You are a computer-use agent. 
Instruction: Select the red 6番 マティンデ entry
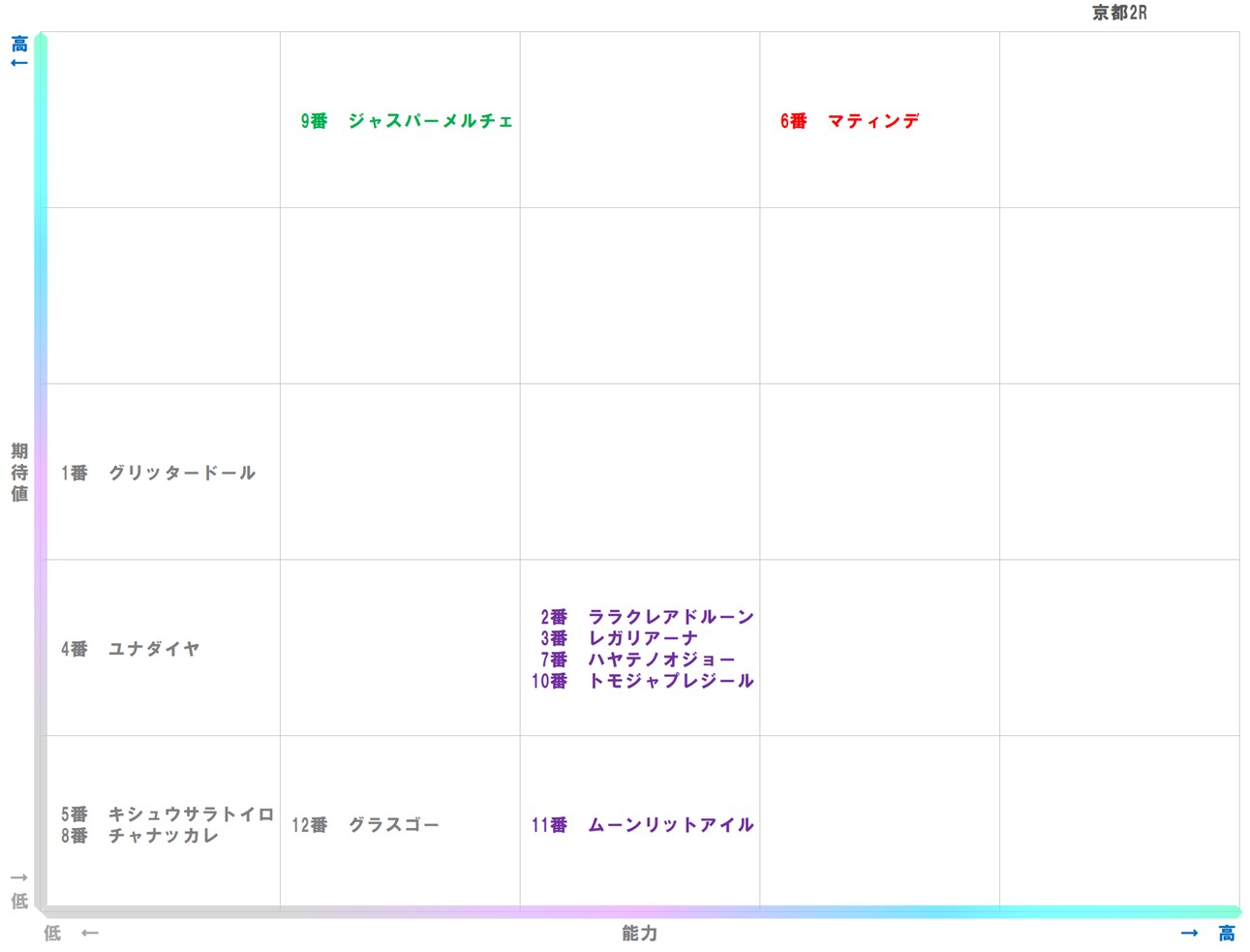(x=849, y=121)
